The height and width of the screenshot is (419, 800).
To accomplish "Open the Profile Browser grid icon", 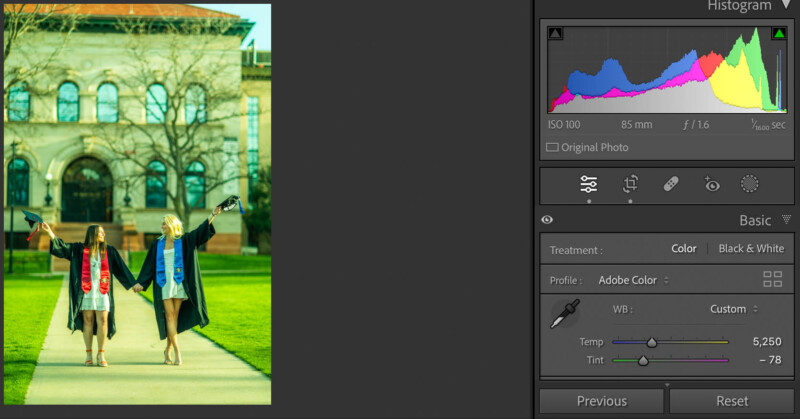I will [x=772, y=280].
